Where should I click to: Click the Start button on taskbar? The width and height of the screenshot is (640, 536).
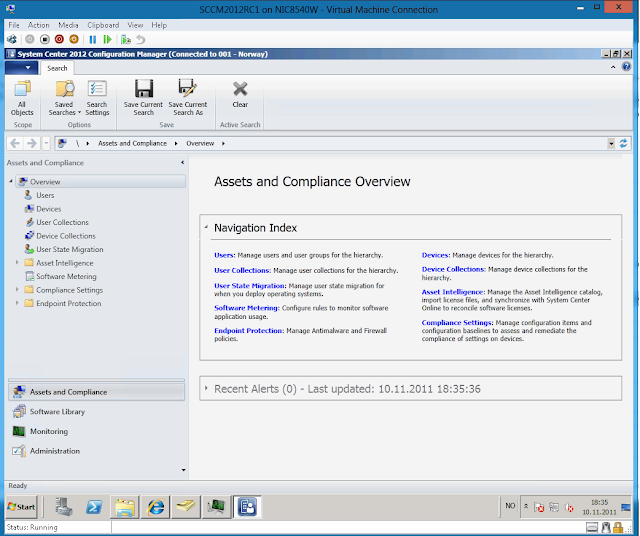point(21,507)
